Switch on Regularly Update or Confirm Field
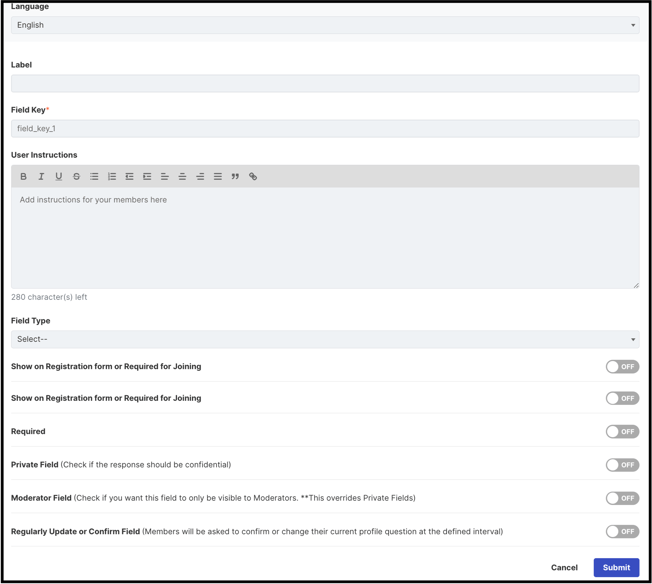The width and height of the screenshot is (652, 584). (622, 531)
